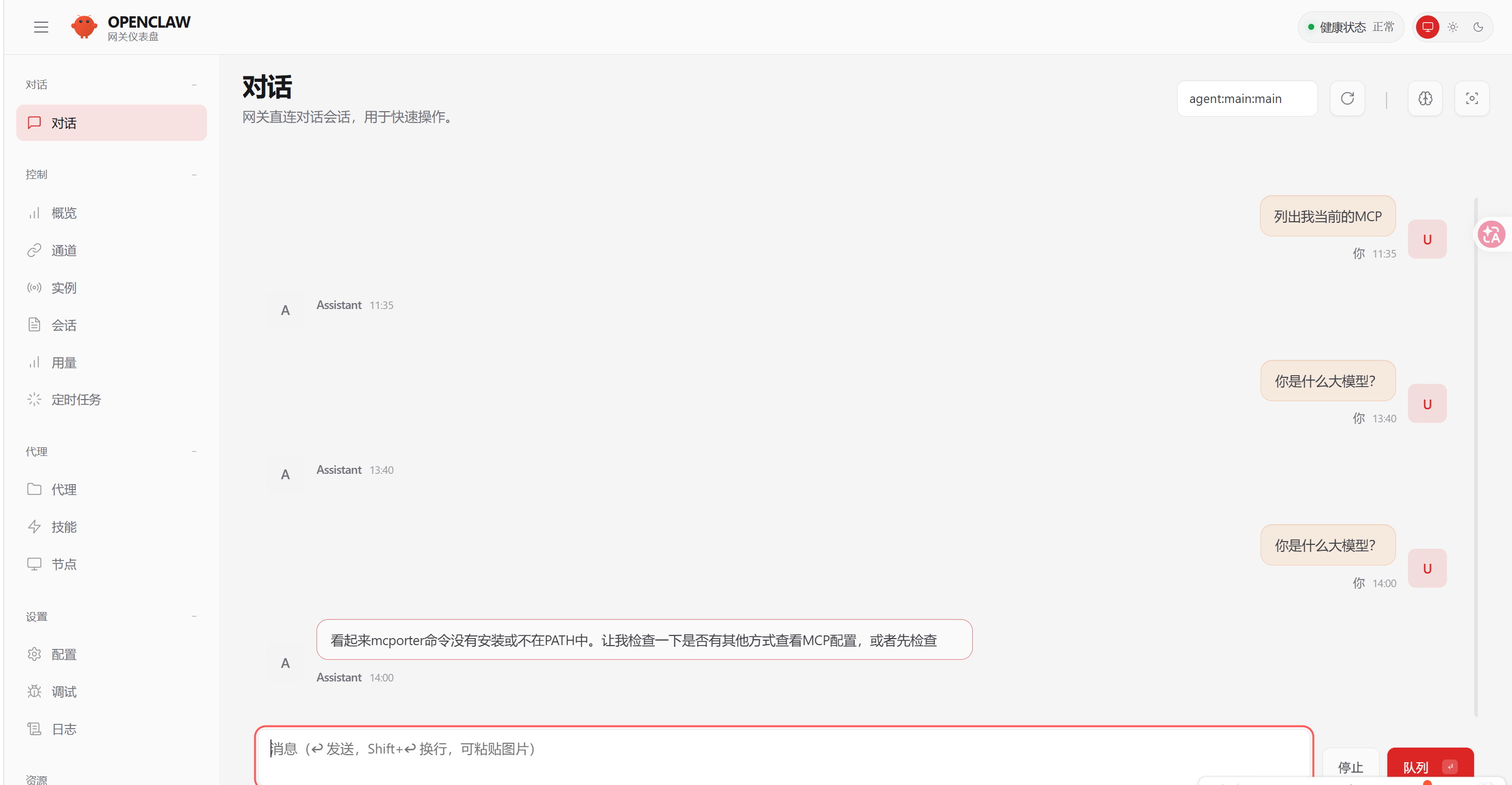
Task: Open the 调试 debug sidebar item
Action: pyautogui.click(x=63, y=692)
